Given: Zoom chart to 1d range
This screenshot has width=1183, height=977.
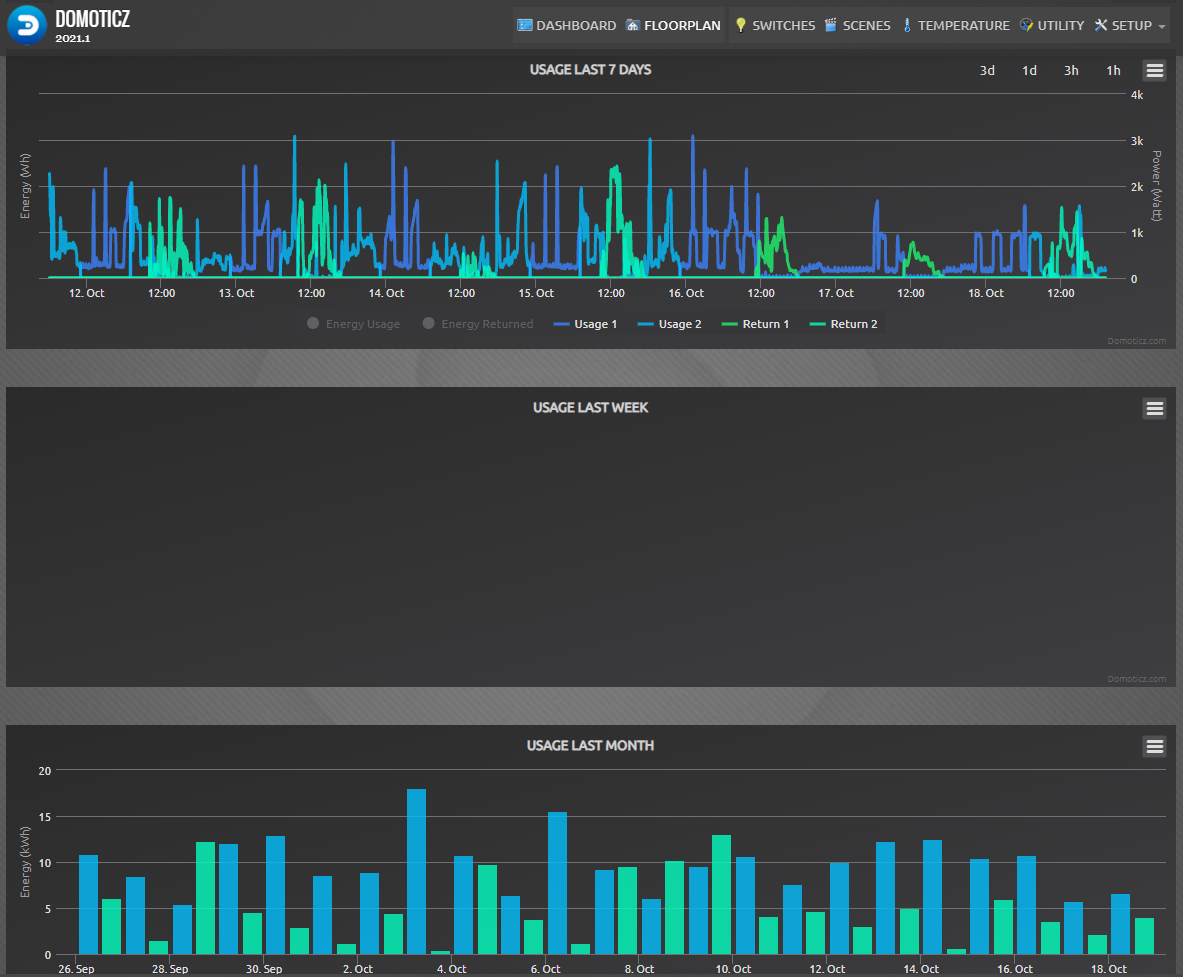Looking at the screenshot, I should (x=1029, y=71).
